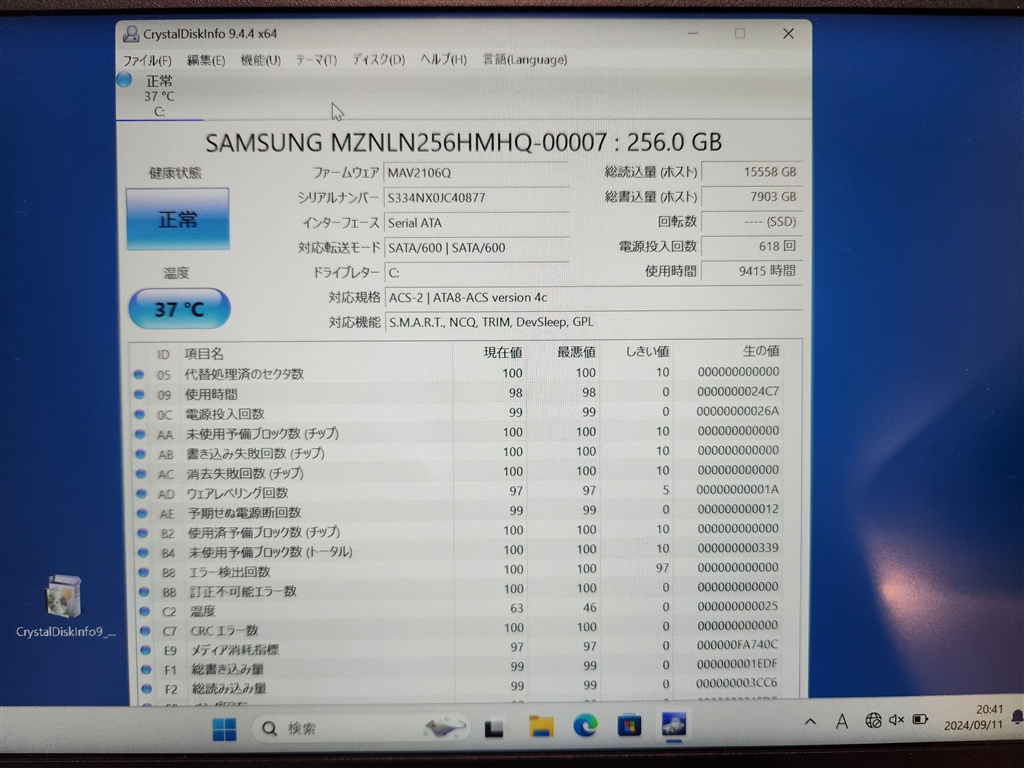Click the status dot for row AB 書き込み失敗回数

coord(141,453)
